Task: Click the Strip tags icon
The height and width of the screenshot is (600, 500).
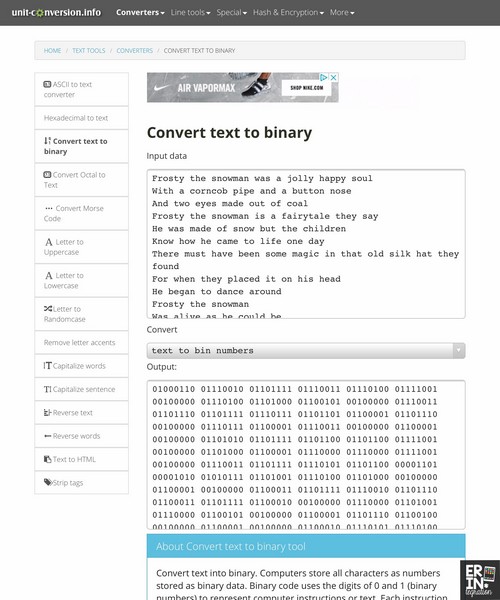Action: [47, 482]
